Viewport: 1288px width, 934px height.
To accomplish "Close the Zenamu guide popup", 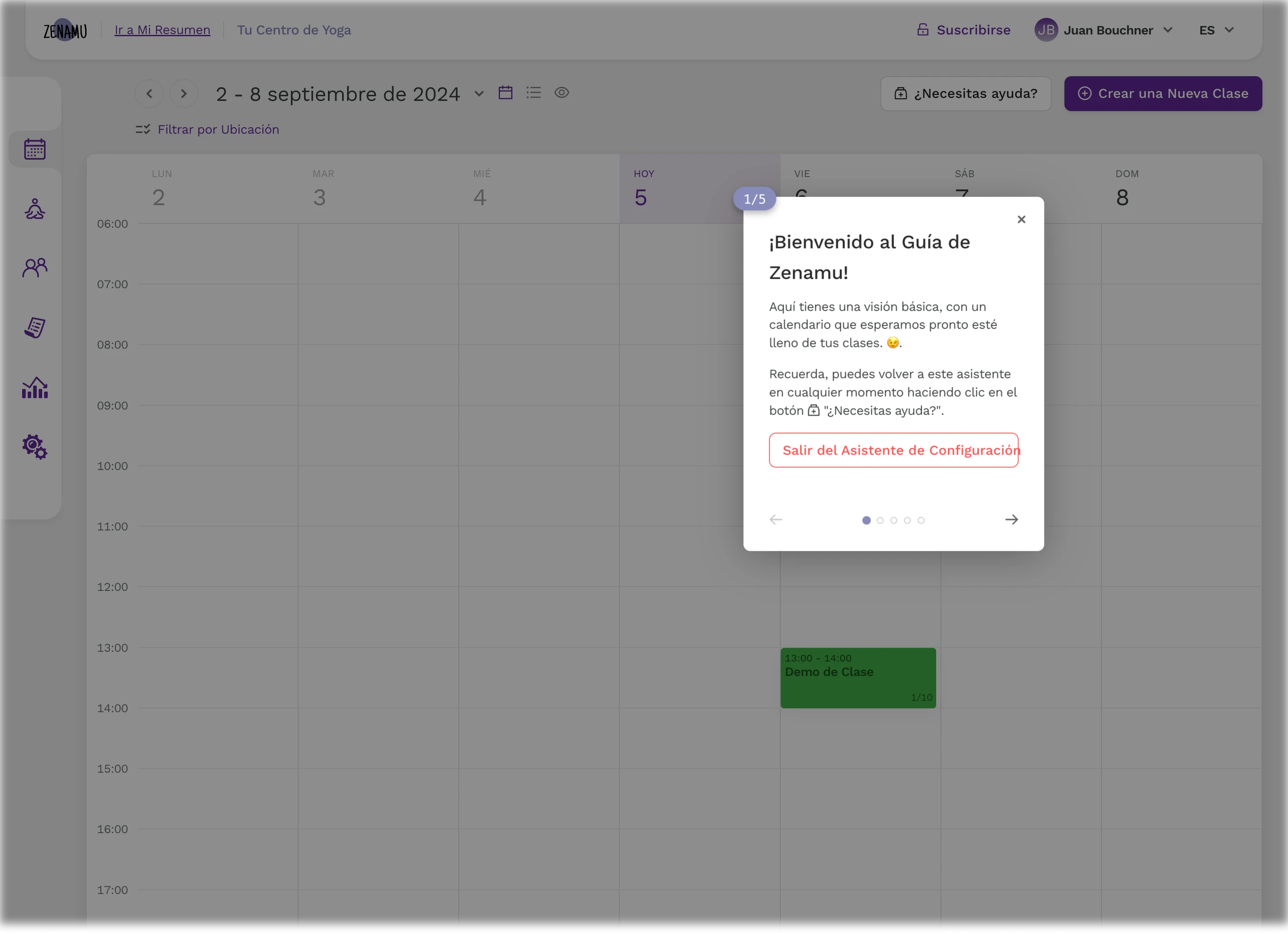I will tap(1021, 219).
